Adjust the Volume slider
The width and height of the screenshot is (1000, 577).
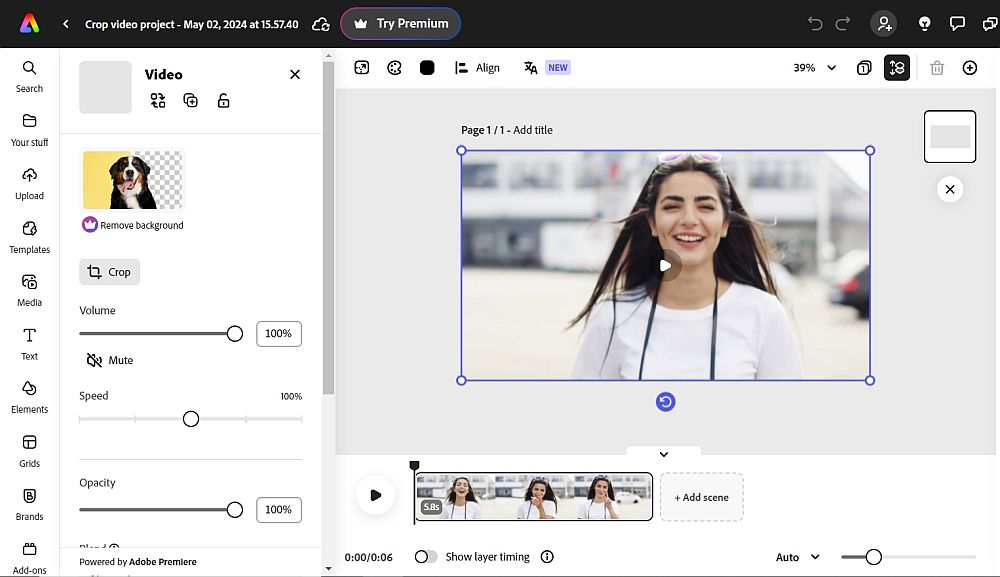tap(234, 333)
